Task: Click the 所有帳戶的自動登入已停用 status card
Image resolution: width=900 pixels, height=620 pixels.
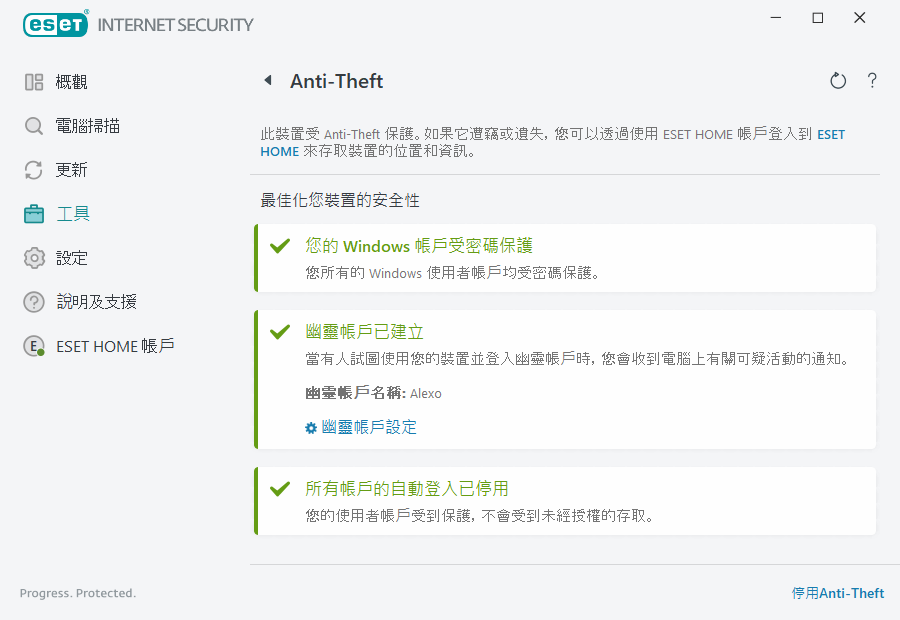Action: [565, 501]
